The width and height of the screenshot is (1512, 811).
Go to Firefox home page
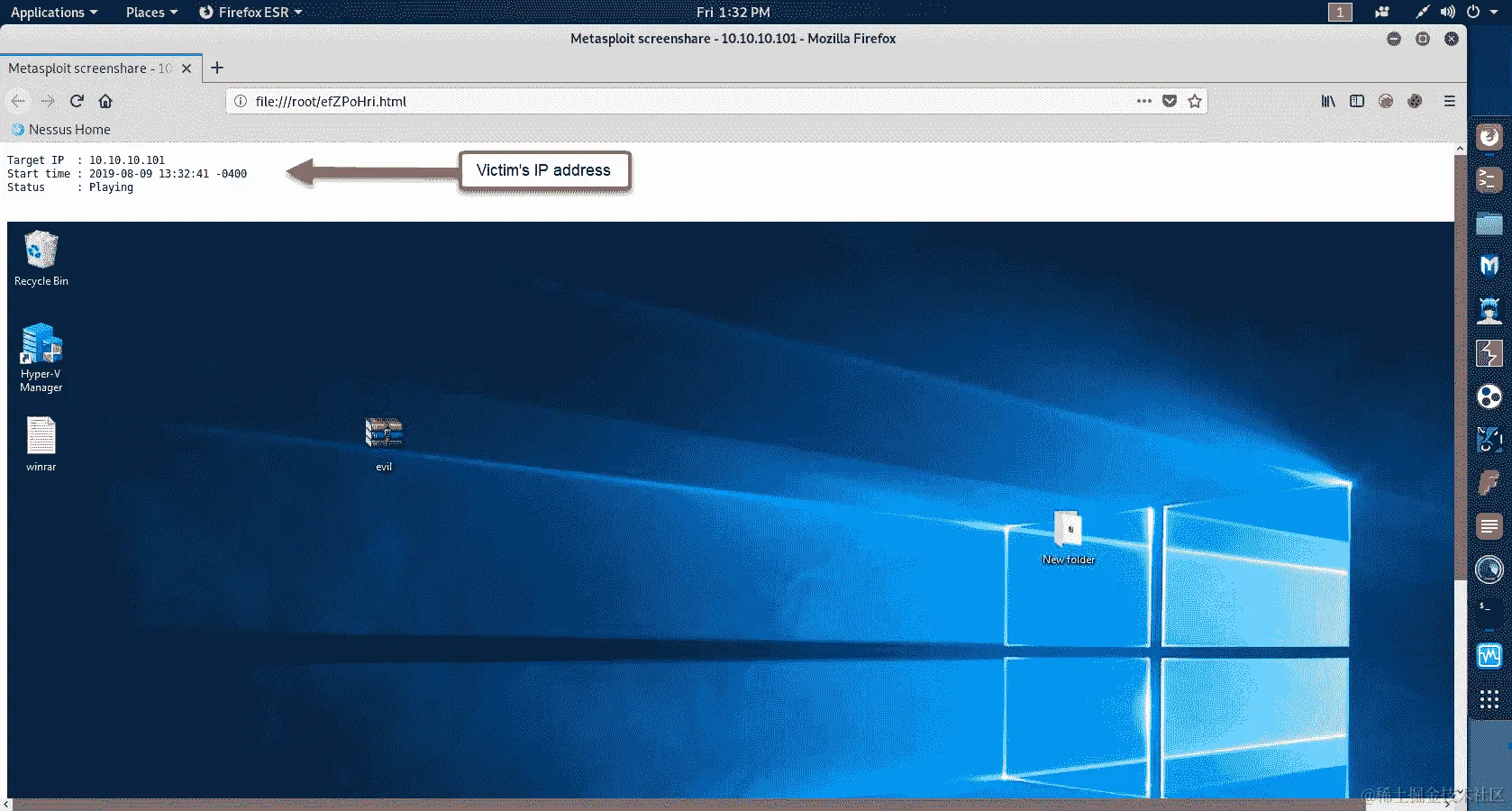coord(105,101)
